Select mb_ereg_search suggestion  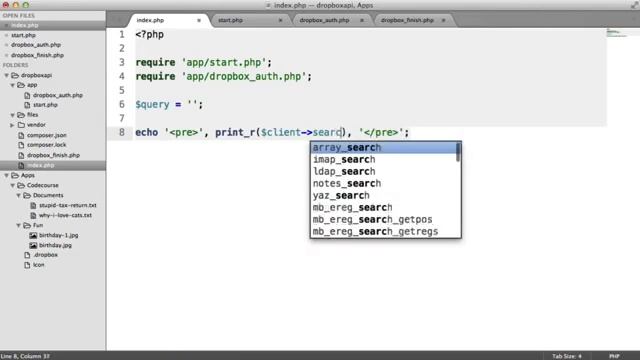tap(383, 207)
